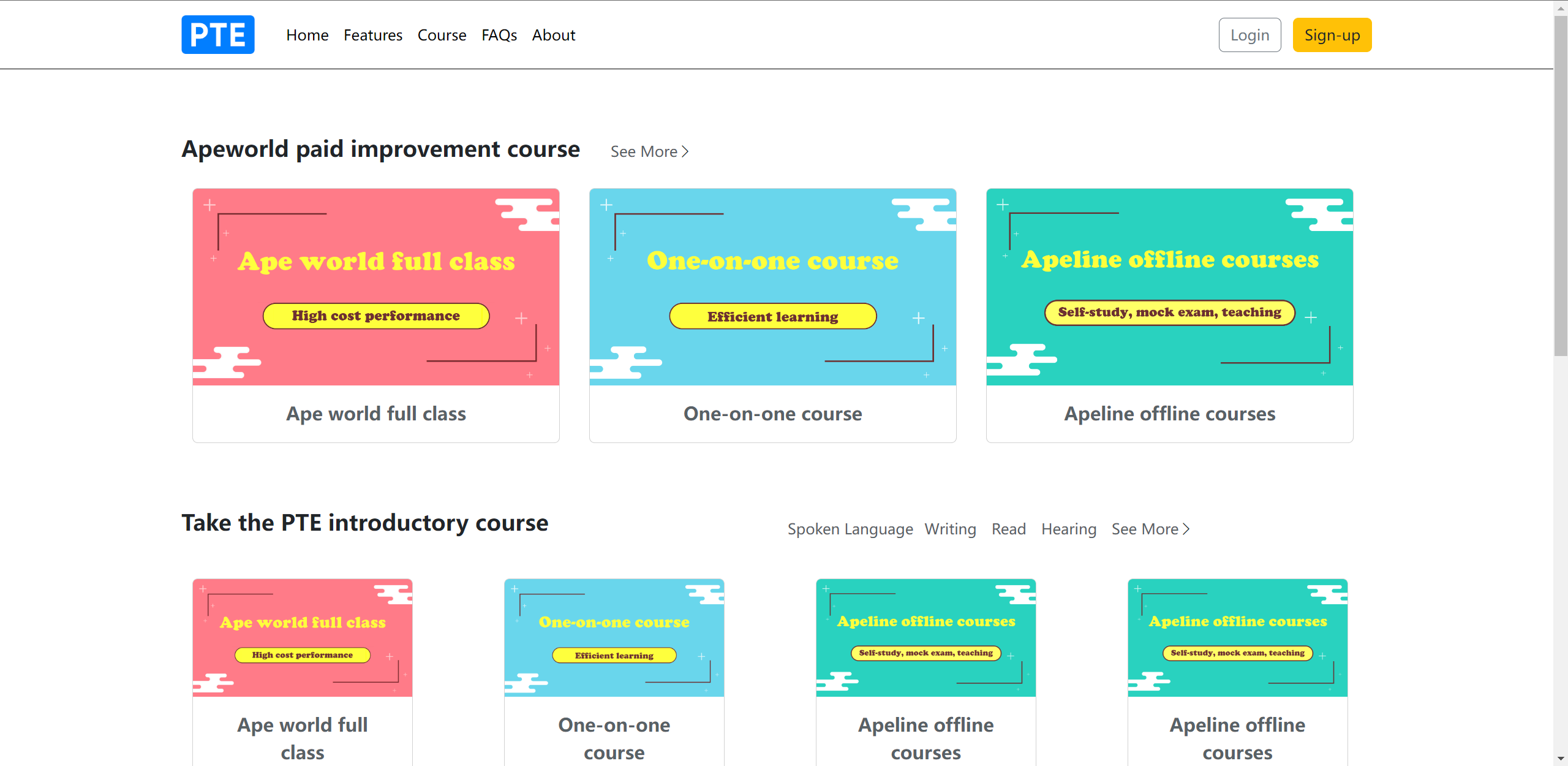Click the Ape world full class title in the introductory section

pyautogui.click(x=303, y=738)
